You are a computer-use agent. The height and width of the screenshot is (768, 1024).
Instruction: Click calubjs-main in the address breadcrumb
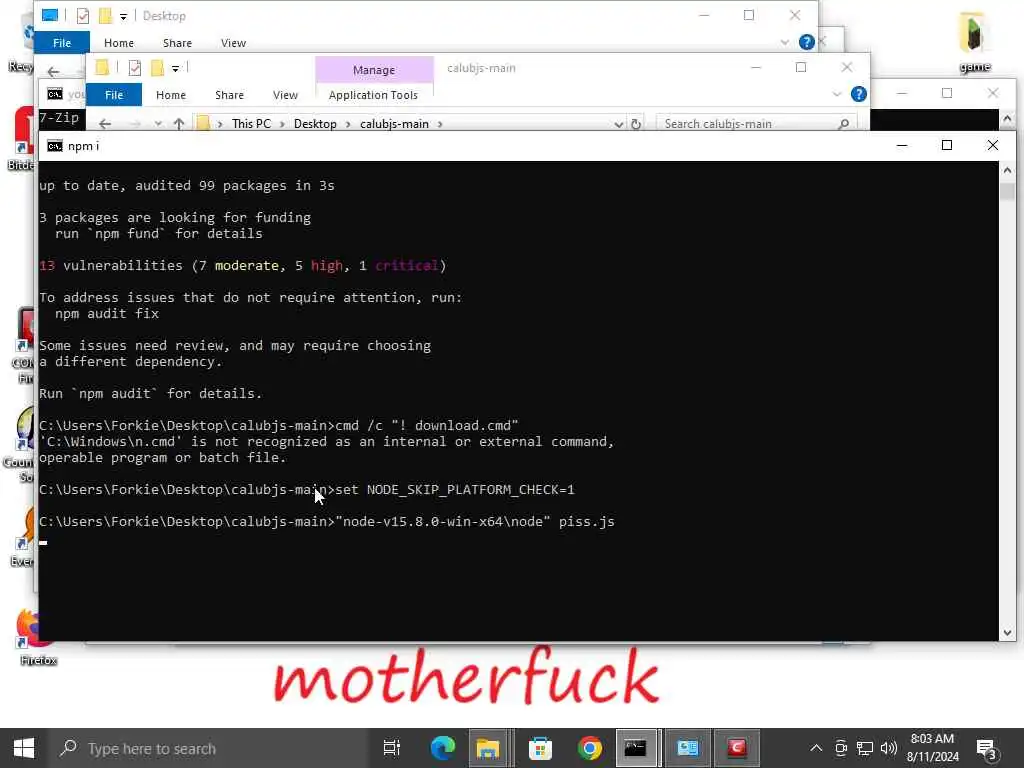pyautogui.click(x=394, y=123)
